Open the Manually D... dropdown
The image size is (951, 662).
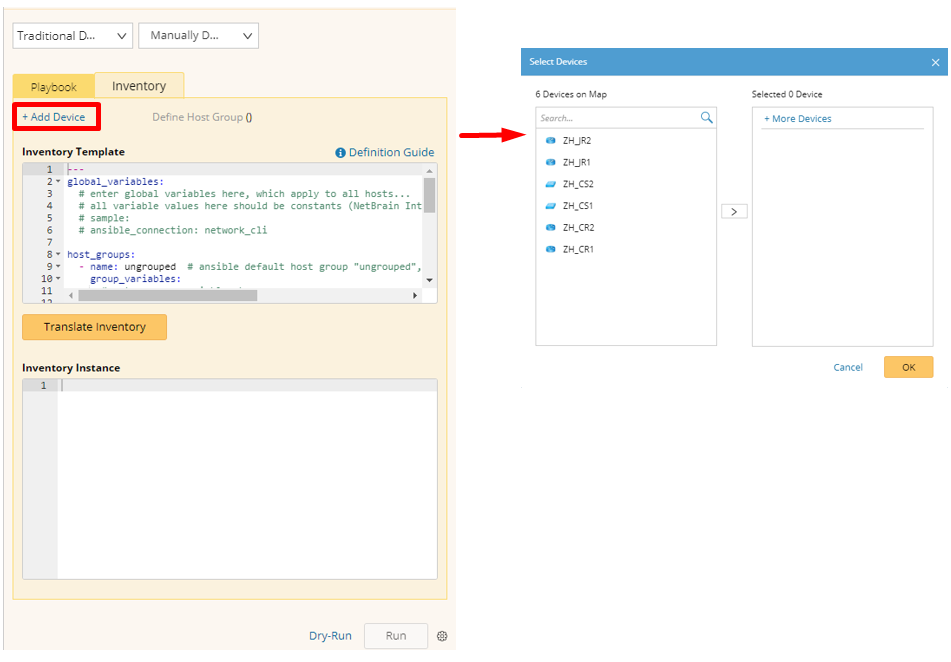click(x=198, y=36)
